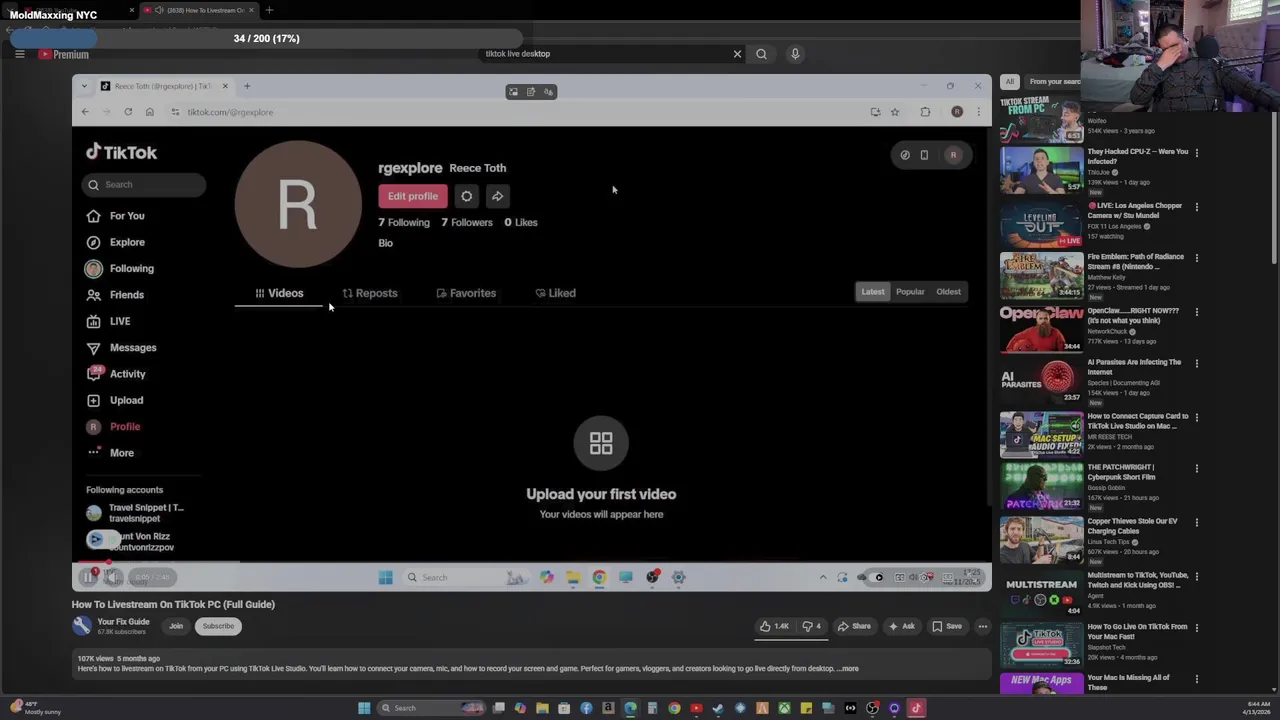Viewport: 1280px width, 720px height.
Task: Open 'Activity' in TikTok sidebar
Action: 116,374
